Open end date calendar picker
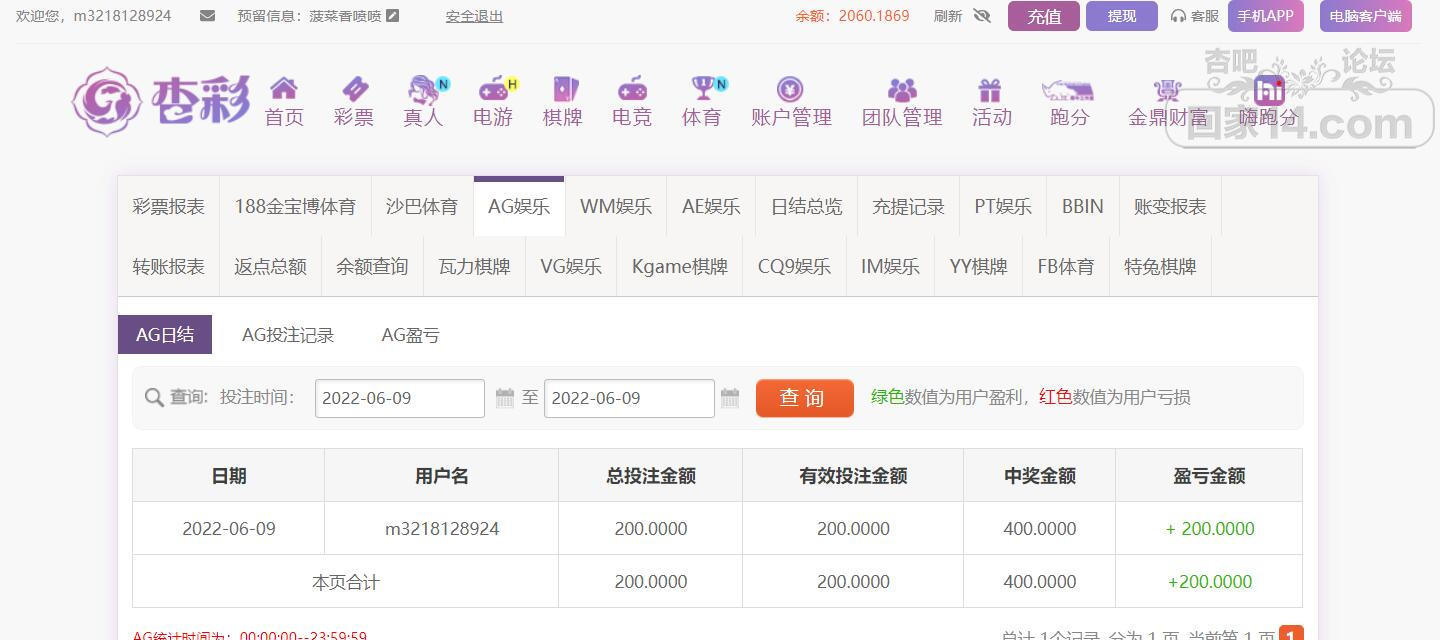The image size is (1440, 640). 730,398
